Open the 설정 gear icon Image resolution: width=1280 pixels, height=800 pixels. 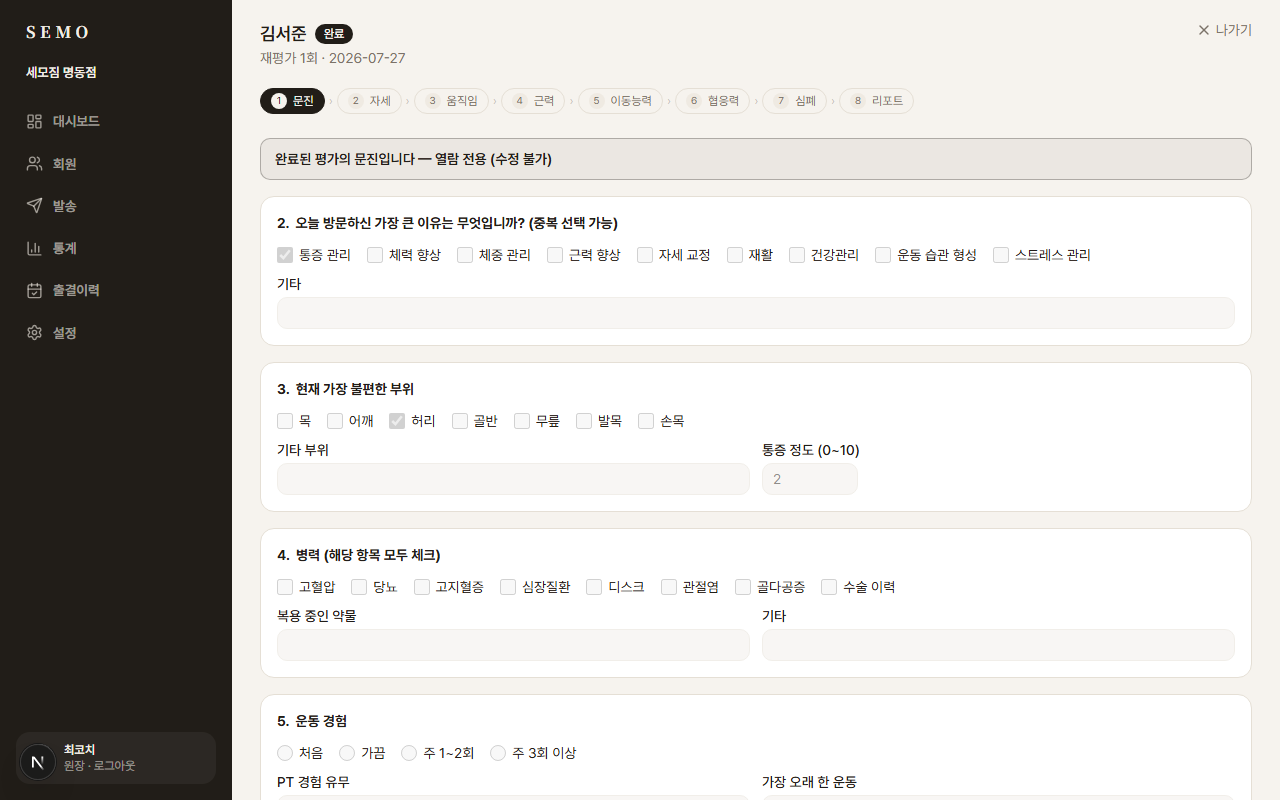(x=34, y=332)
